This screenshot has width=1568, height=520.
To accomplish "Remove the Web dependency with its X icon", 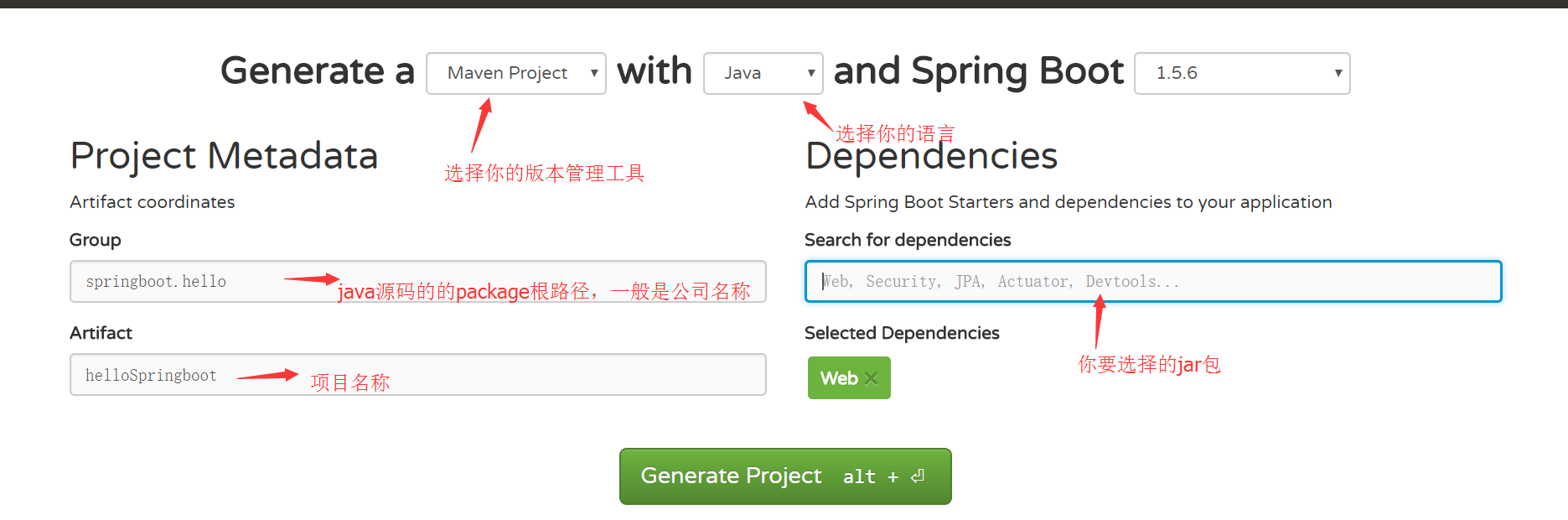I will pos(871,378).
